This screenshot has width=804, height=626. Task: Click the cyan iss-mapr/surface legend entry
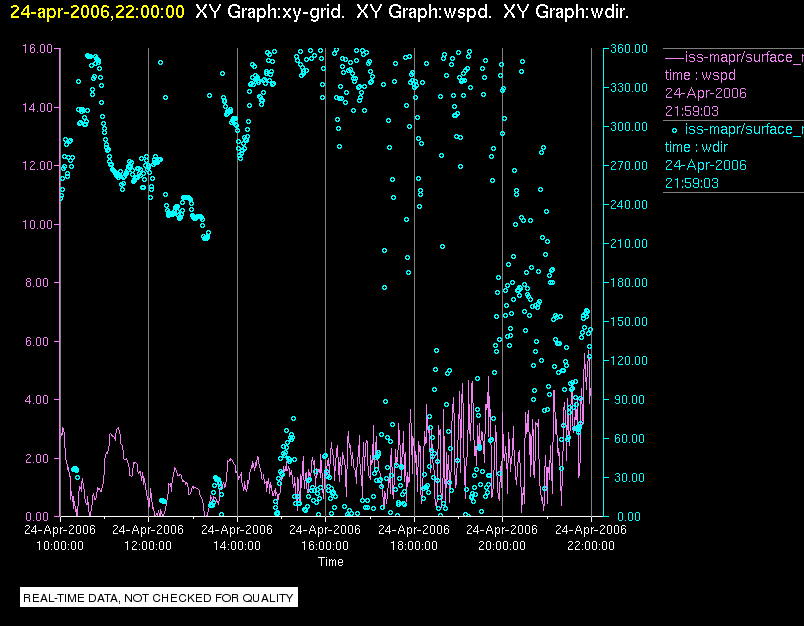[x=743, y=129]
